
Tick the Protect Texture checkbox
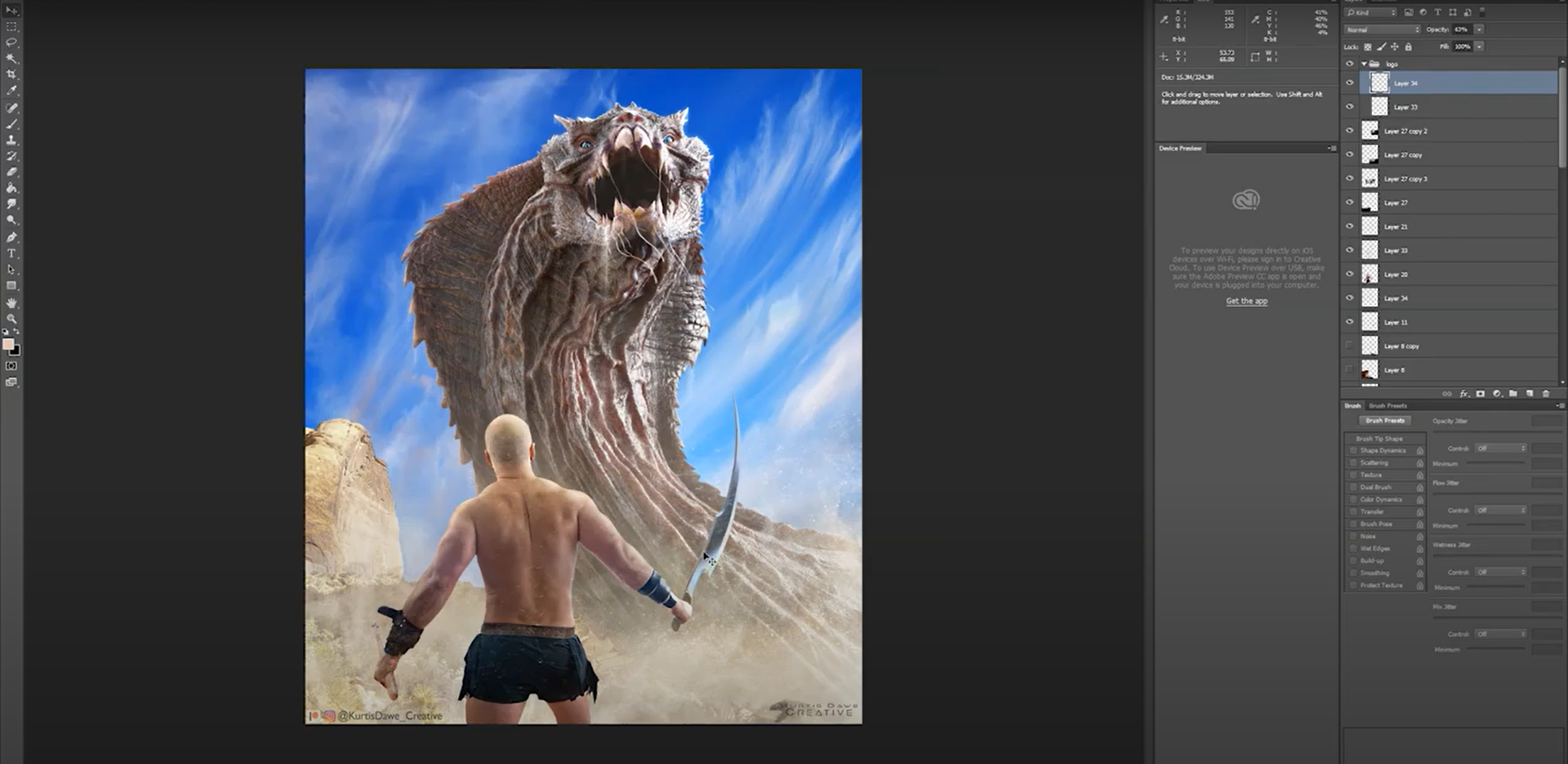1353,585
